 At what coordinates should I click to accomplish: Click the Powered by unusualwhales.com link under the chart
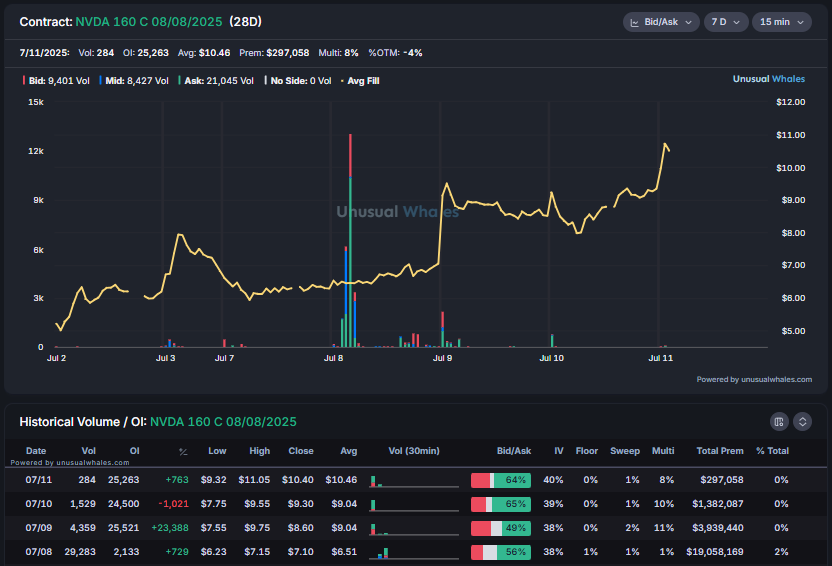pos(754,379)
